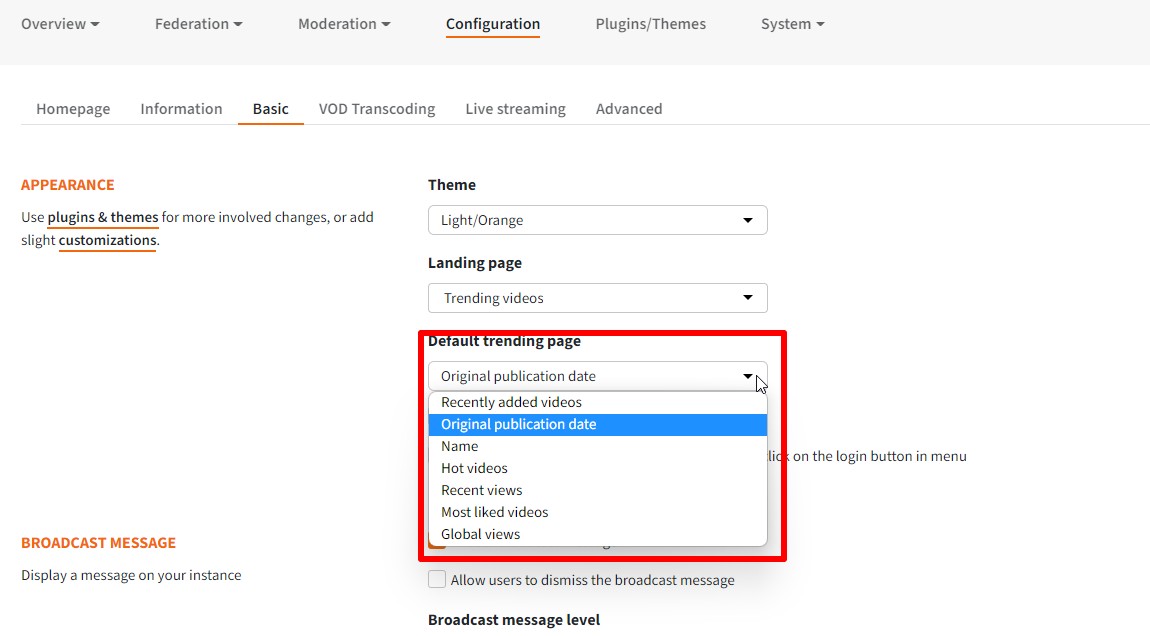Switch to the VOD Transcoding tab
Screen dimensions: 1150x636
[x=377, y=108]
